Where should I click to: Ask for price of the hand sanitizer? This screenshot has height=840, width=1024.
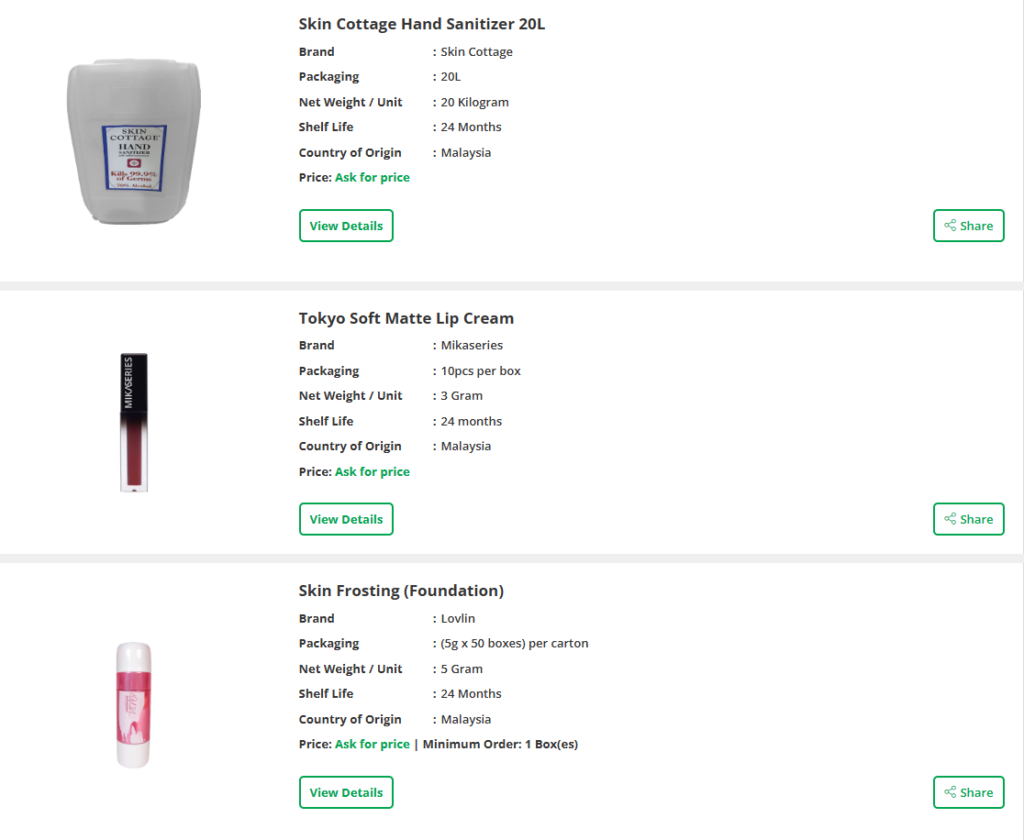[x=372, y=178]
